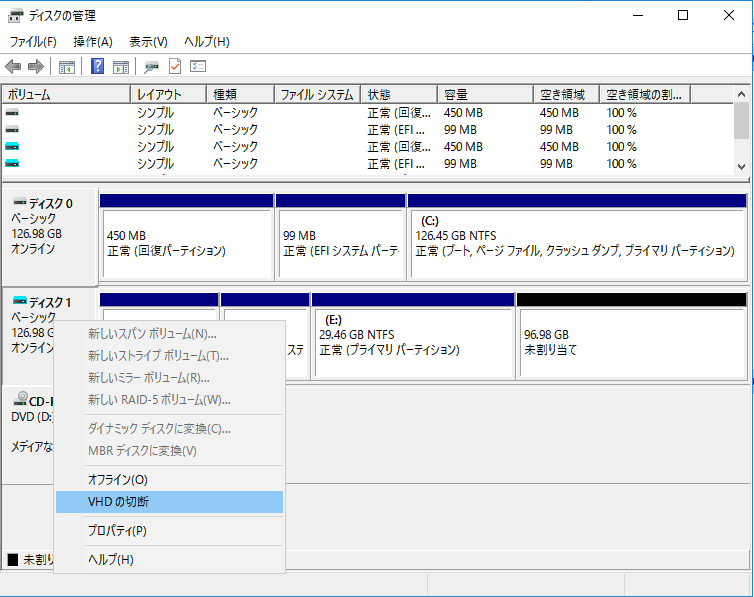The width and height of the screenshot is (754, 597).
Task: Open the 操作(A) menu
Action: (92, 42)
